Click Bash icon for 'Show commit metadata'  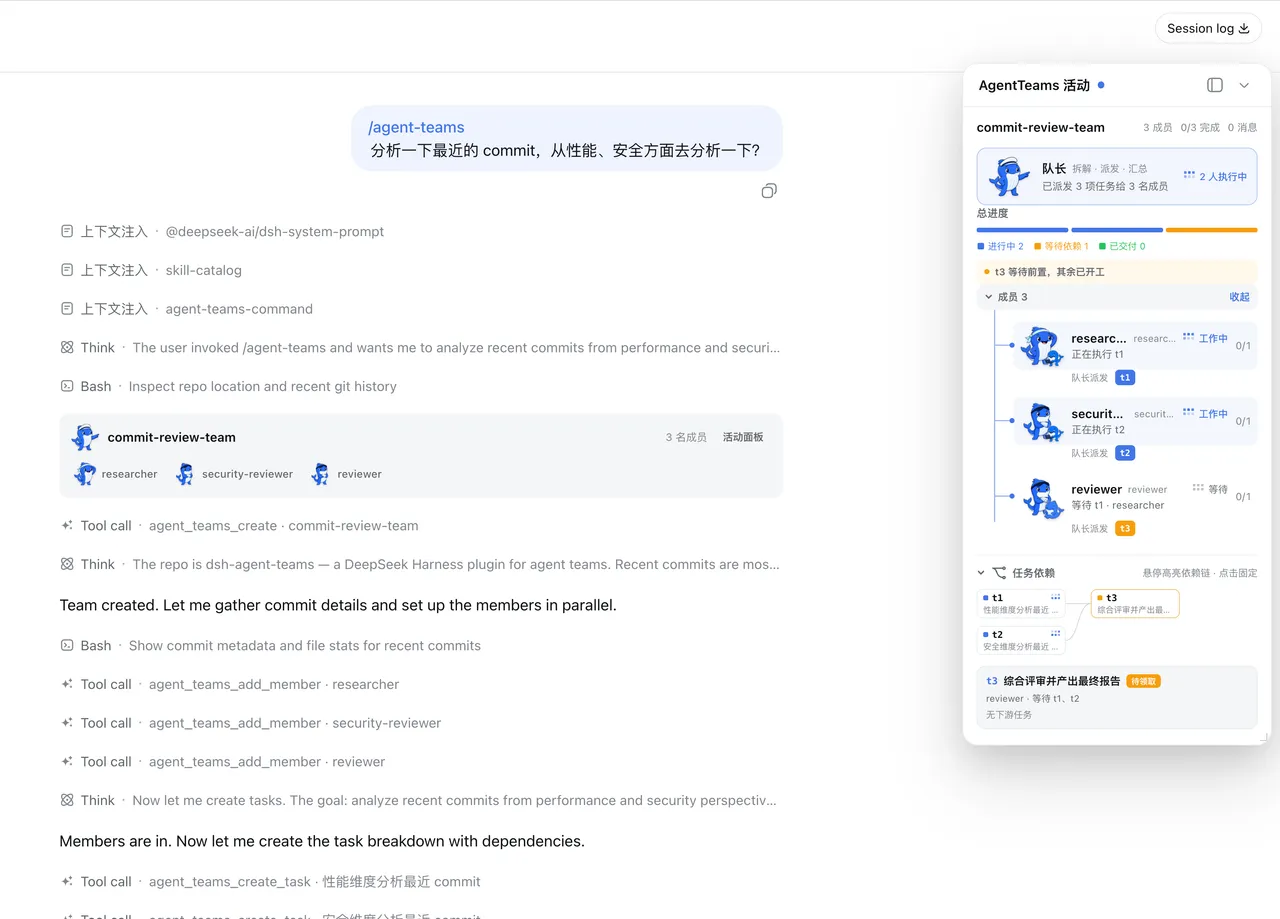point(67,645)
